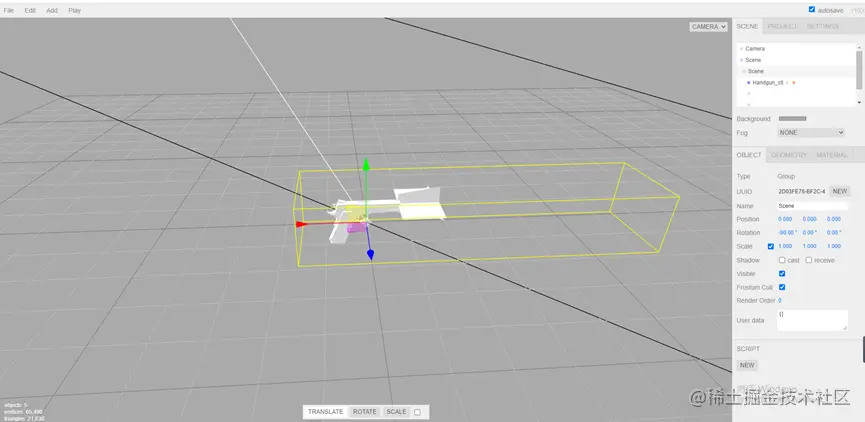
Task: Open the Fog NONE dropdown
Action: tap(811, 132)
